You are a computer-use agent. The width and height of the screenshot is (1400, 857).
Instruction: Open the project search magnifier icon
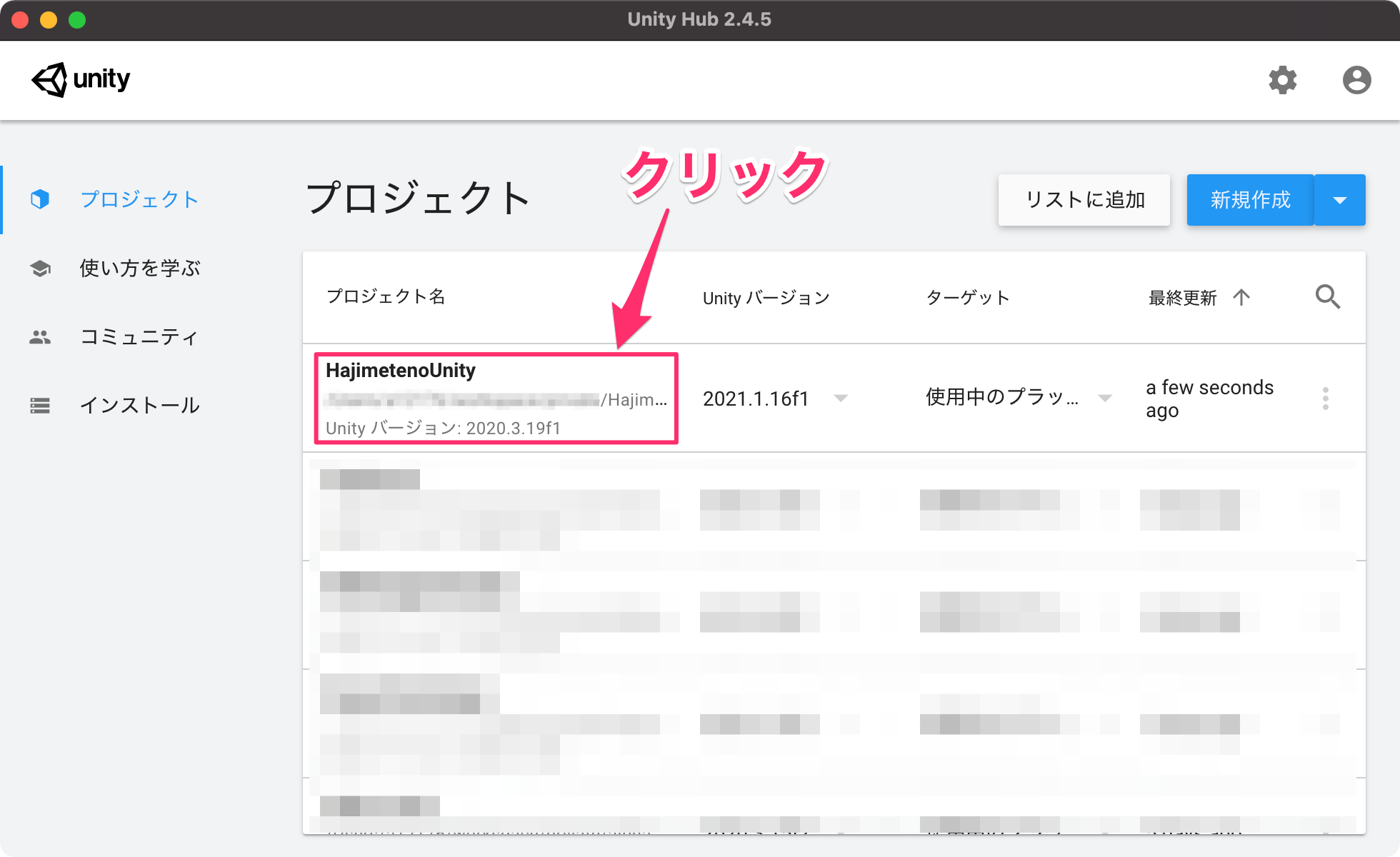(1328, 296)
